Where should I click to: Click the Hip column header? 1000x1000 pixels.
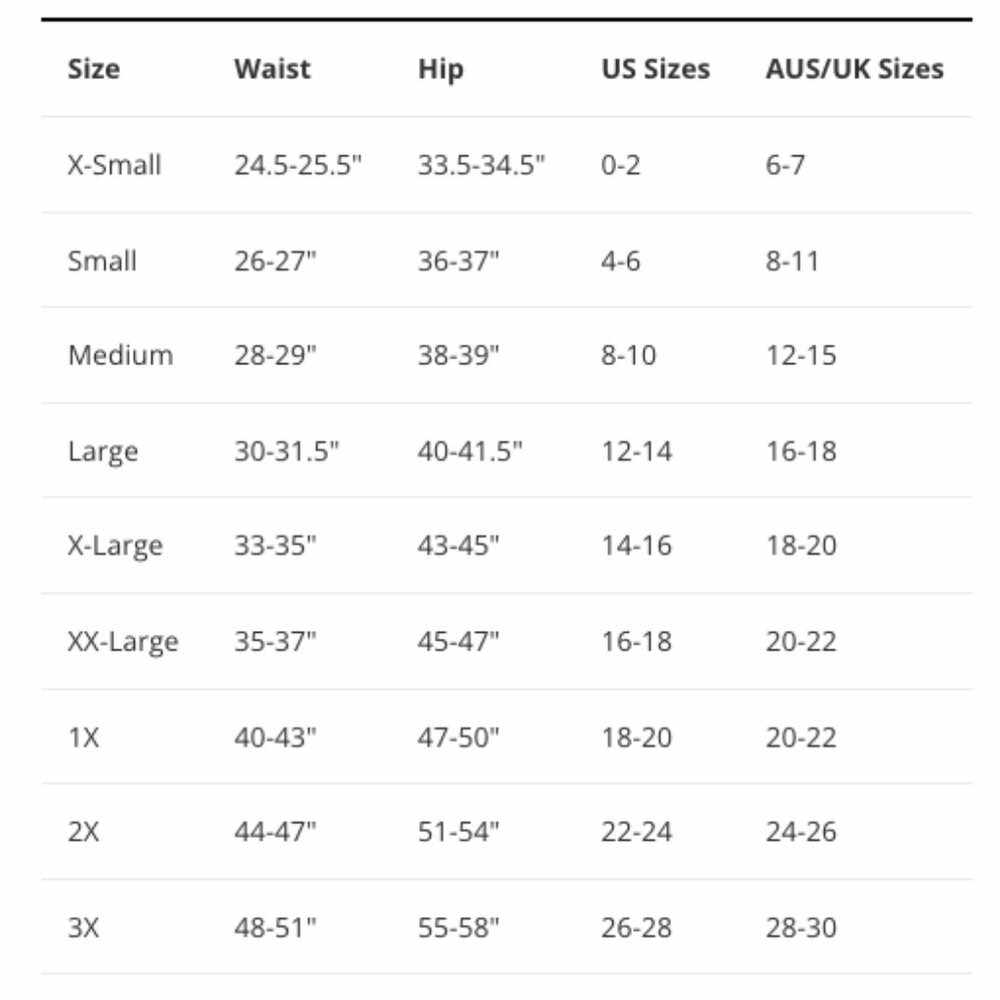(440, 69)
